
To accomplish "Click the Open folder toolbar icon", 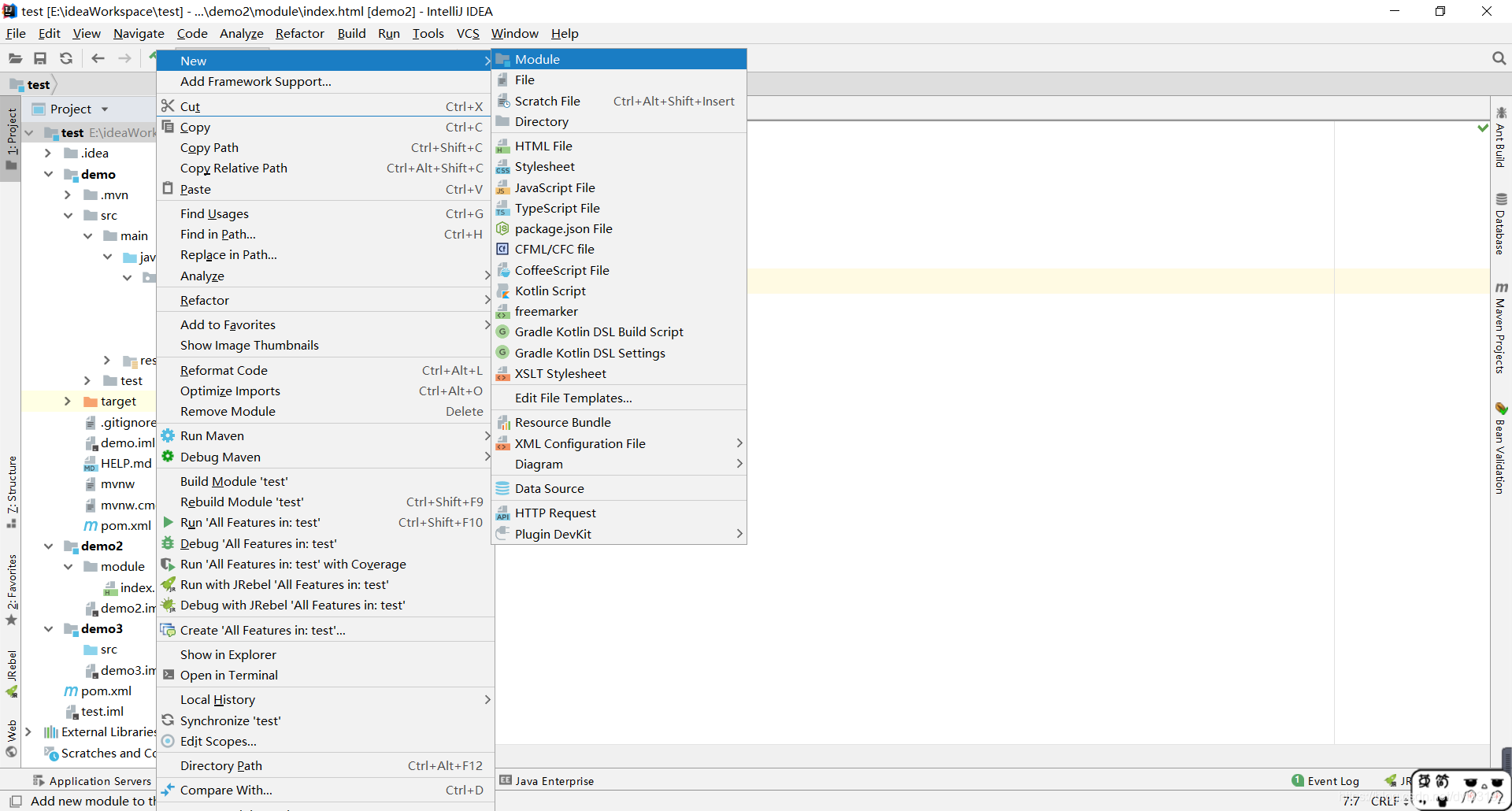I will tap(15, 58).
